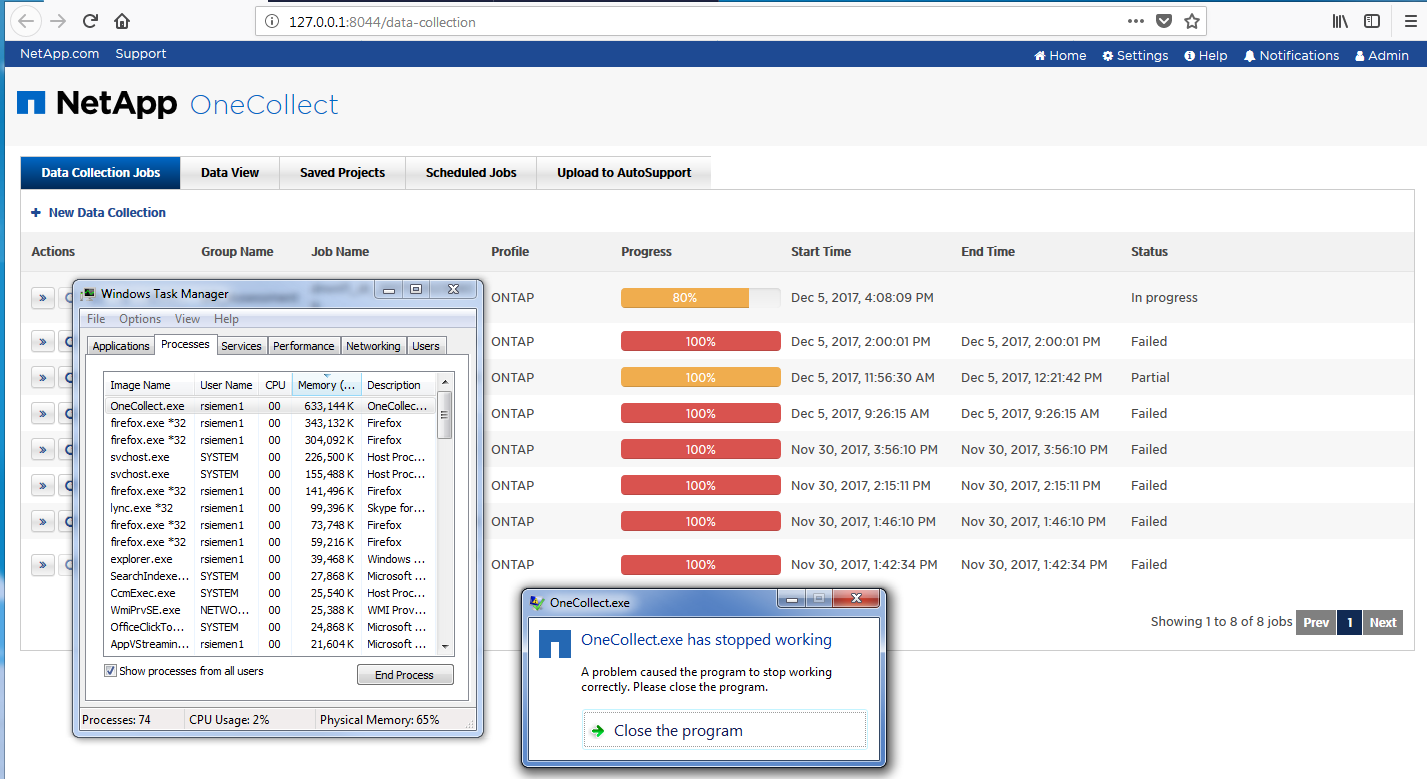Open the page actions three-dot menu
This screenshot has height=779, width=1427.
tap(1136, 21)
